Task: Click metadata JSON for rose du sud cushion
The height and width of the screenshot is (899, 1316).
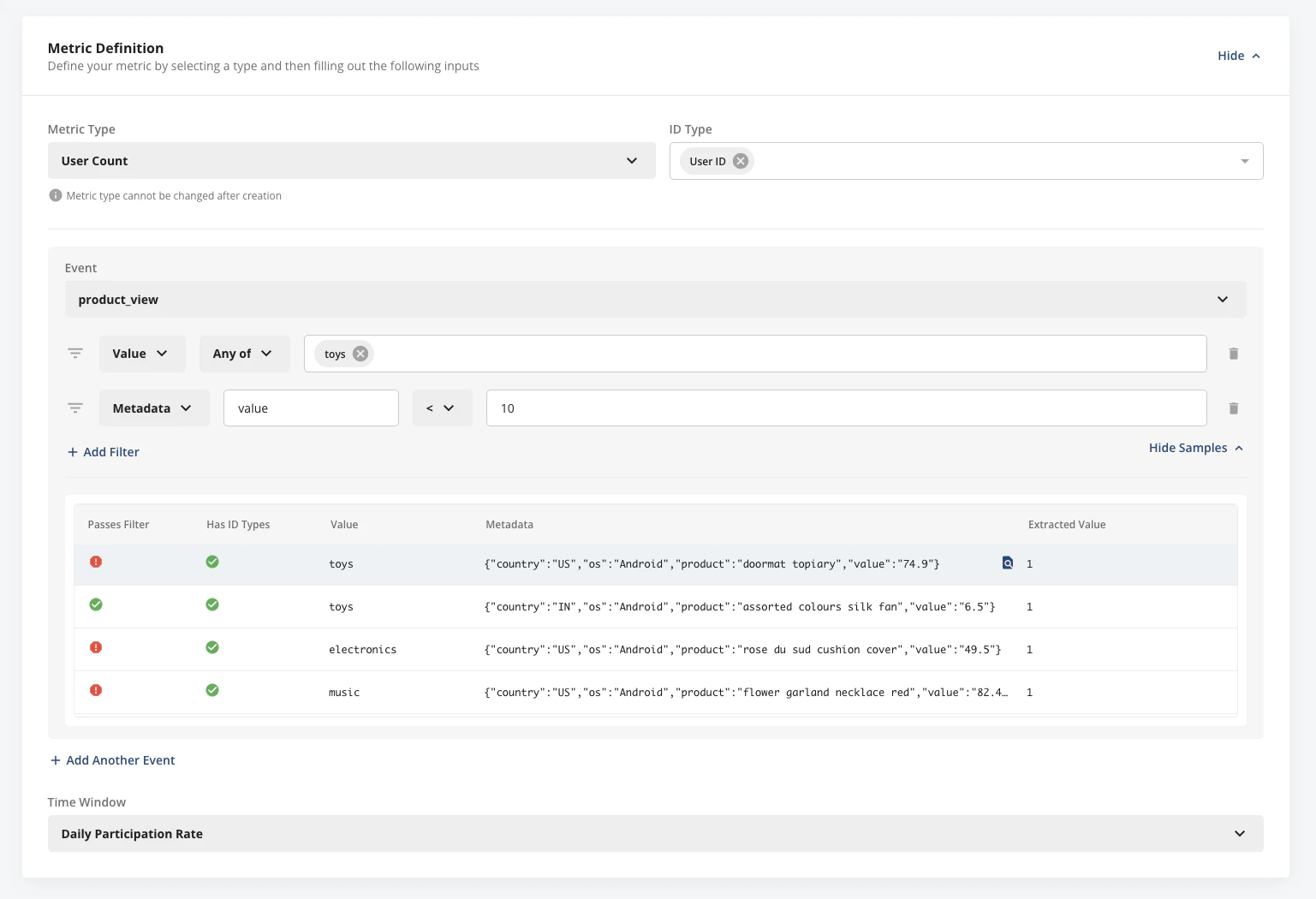Action: tap(742, 650)
